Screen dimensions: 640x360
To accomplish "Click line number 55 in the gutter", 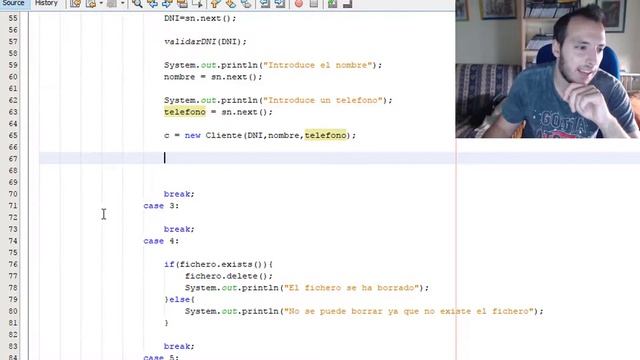I will click(x=13, y=18).
